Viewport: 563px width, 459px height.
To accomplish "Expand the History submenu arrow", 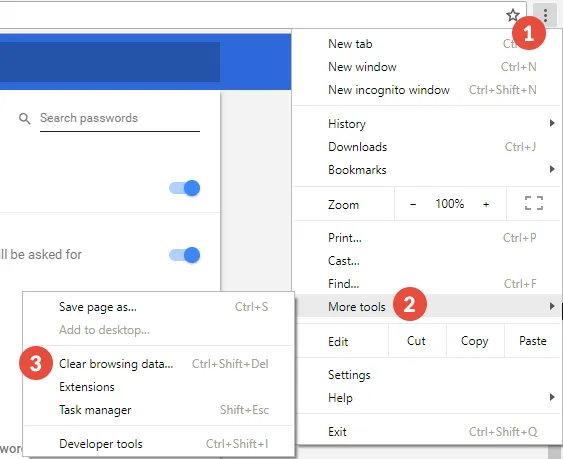I will tap(552, 124).
